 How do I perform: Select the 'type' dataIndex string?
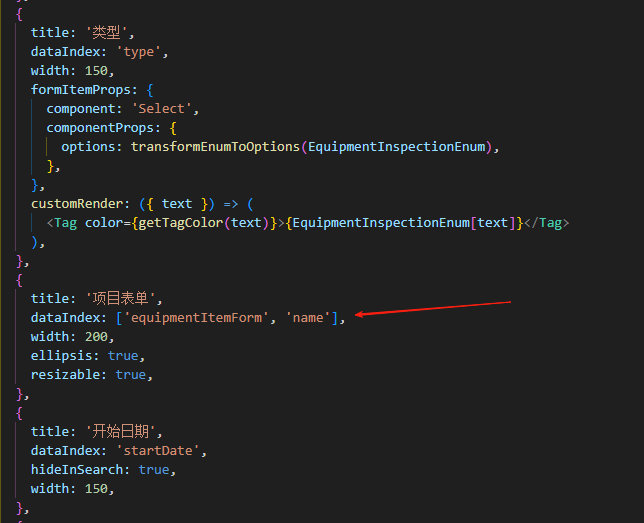[139, 52]
